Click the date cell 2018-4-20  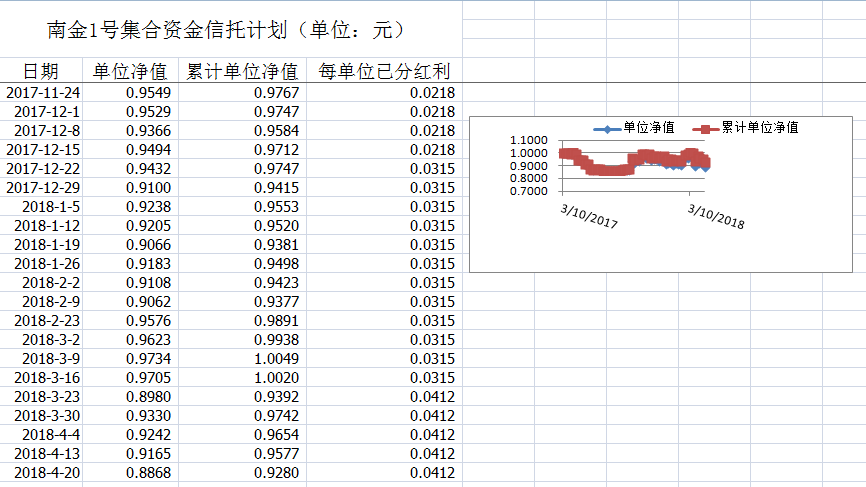coord(47,473)
